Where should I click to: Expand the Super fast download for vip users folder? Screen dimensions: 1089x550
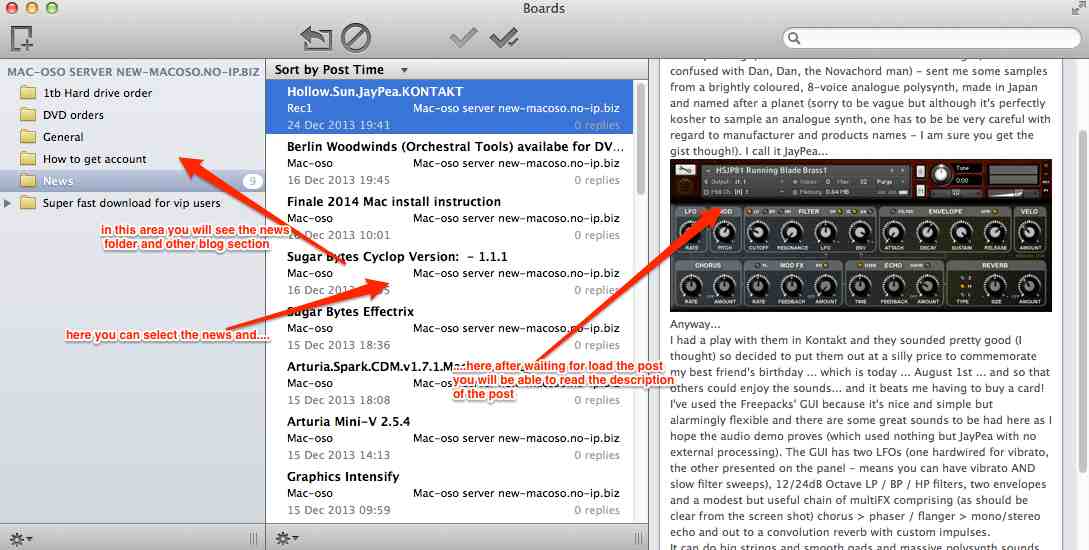click(x=8, y=203)
